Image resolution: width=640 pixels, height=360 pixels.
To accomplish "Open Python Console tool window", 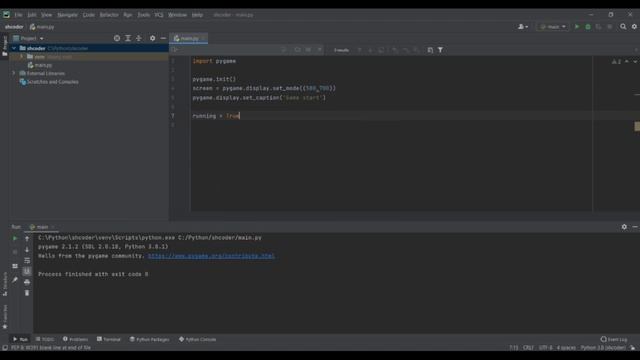I will click(x=198, y=339).
